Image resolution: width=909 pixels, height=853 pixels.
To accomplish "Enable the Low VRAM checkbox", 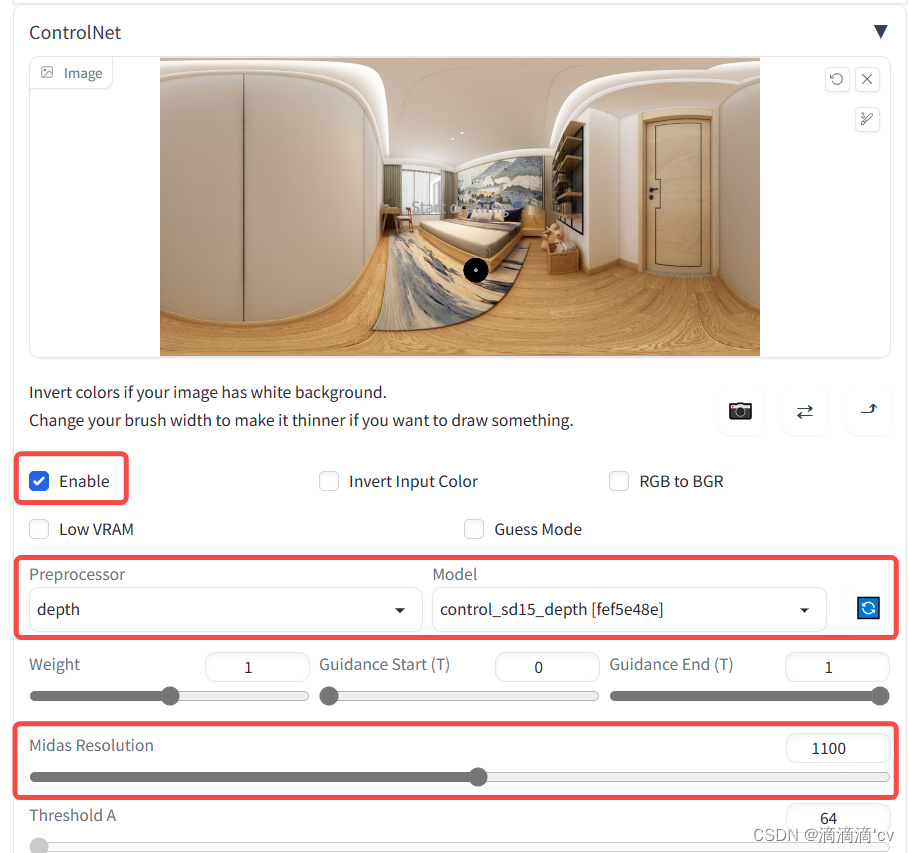I will tap(39, 529).
